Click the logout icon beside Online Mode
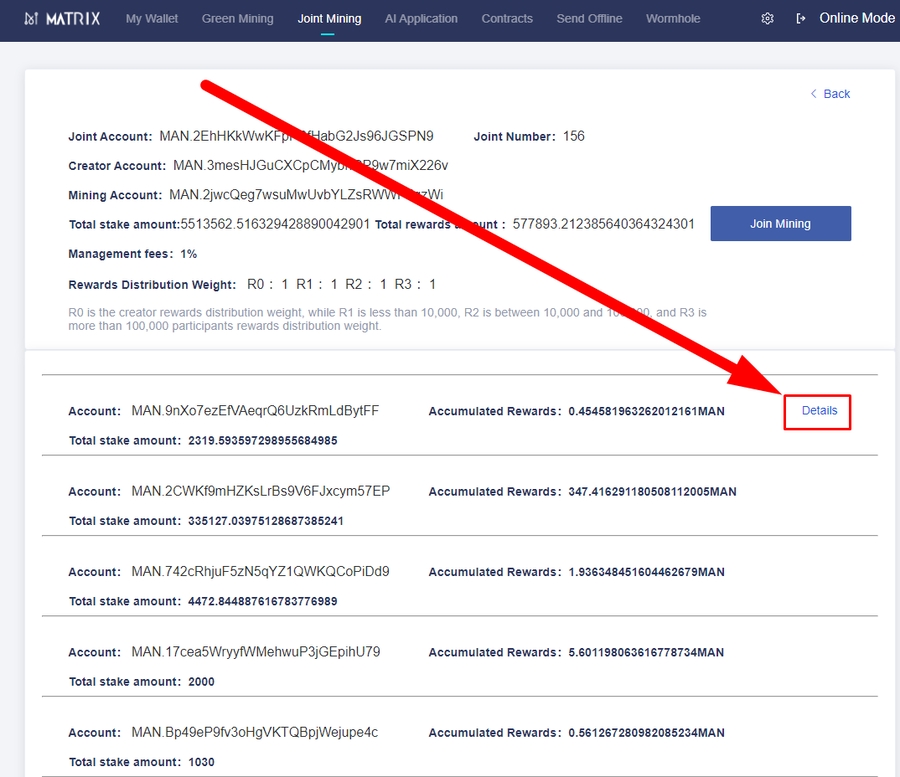 pos(799,18)
